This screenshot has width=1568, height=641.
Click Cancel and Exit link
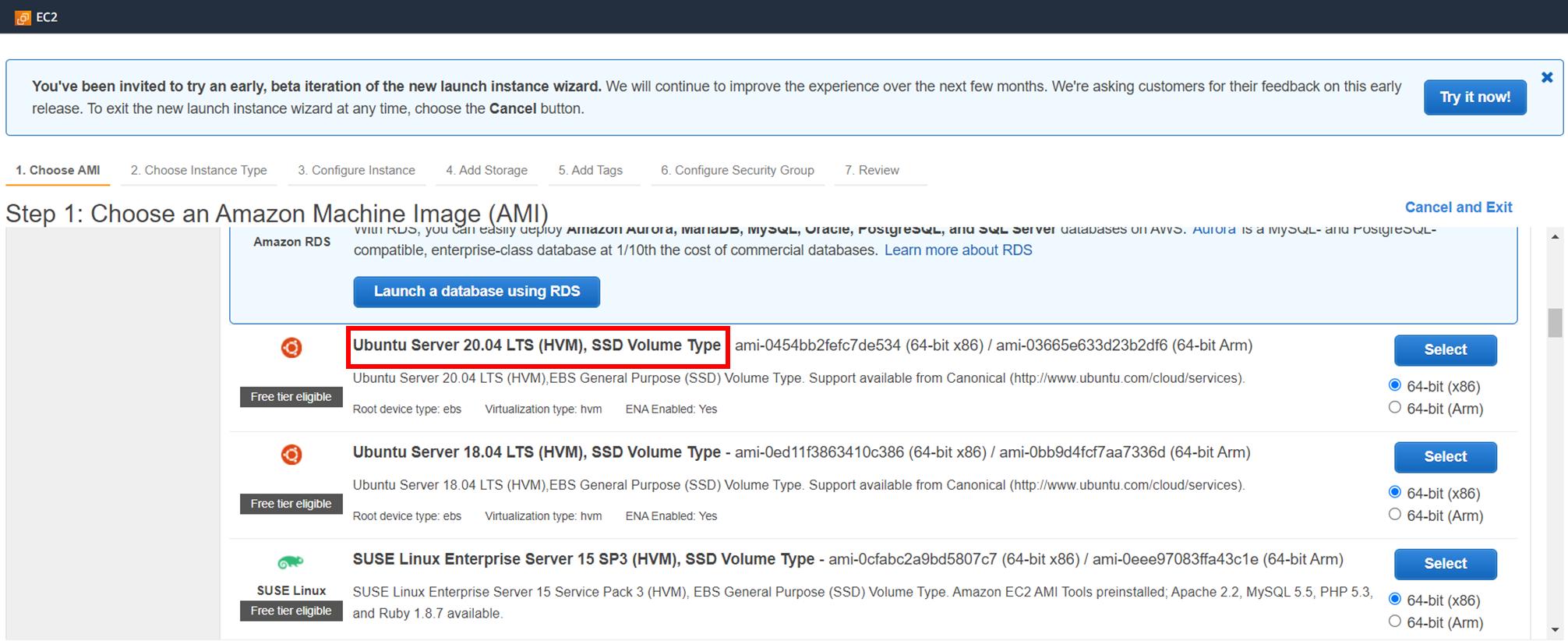click(x=1458, y=207)
